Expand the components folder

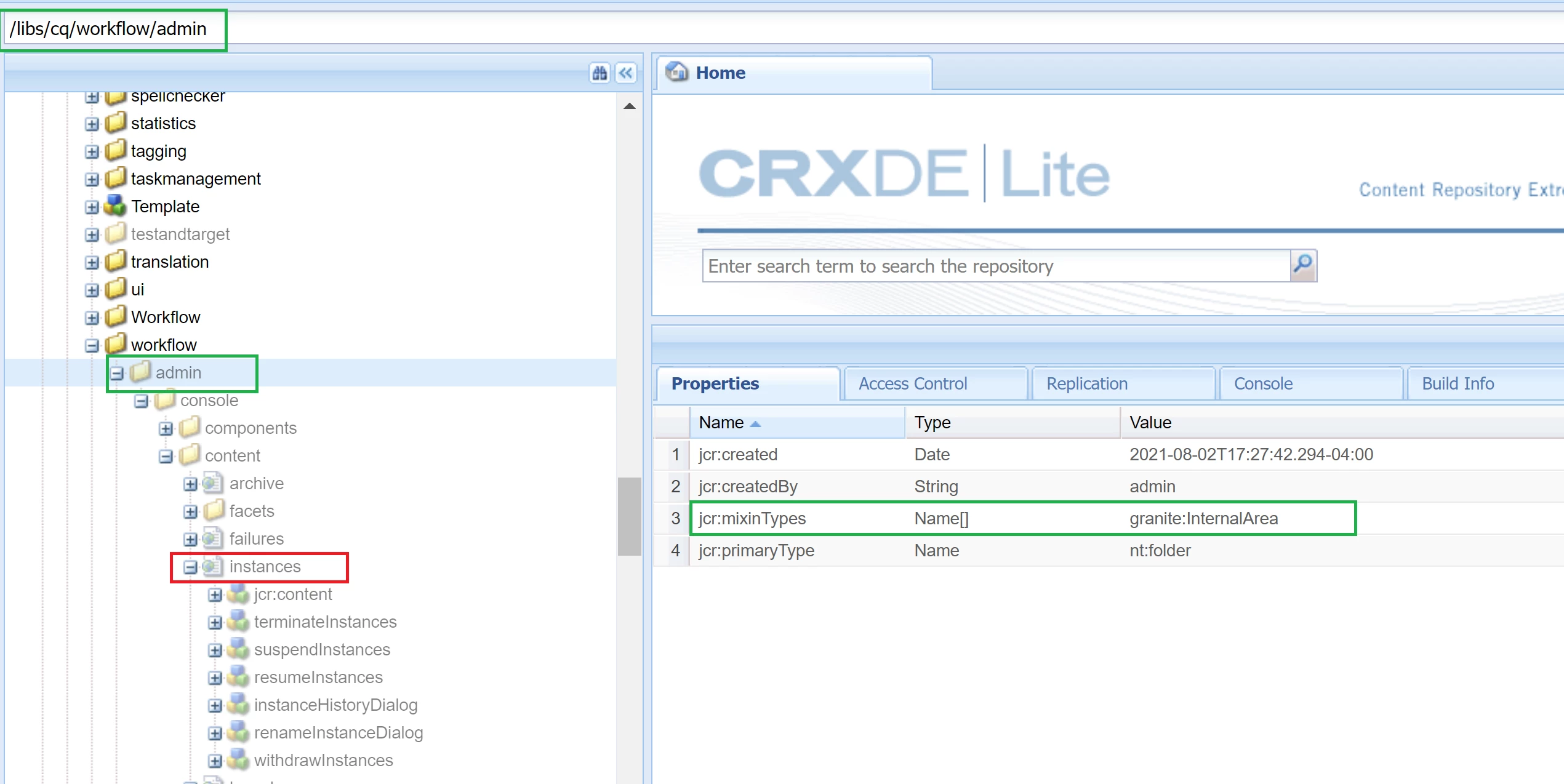point(166,428)
